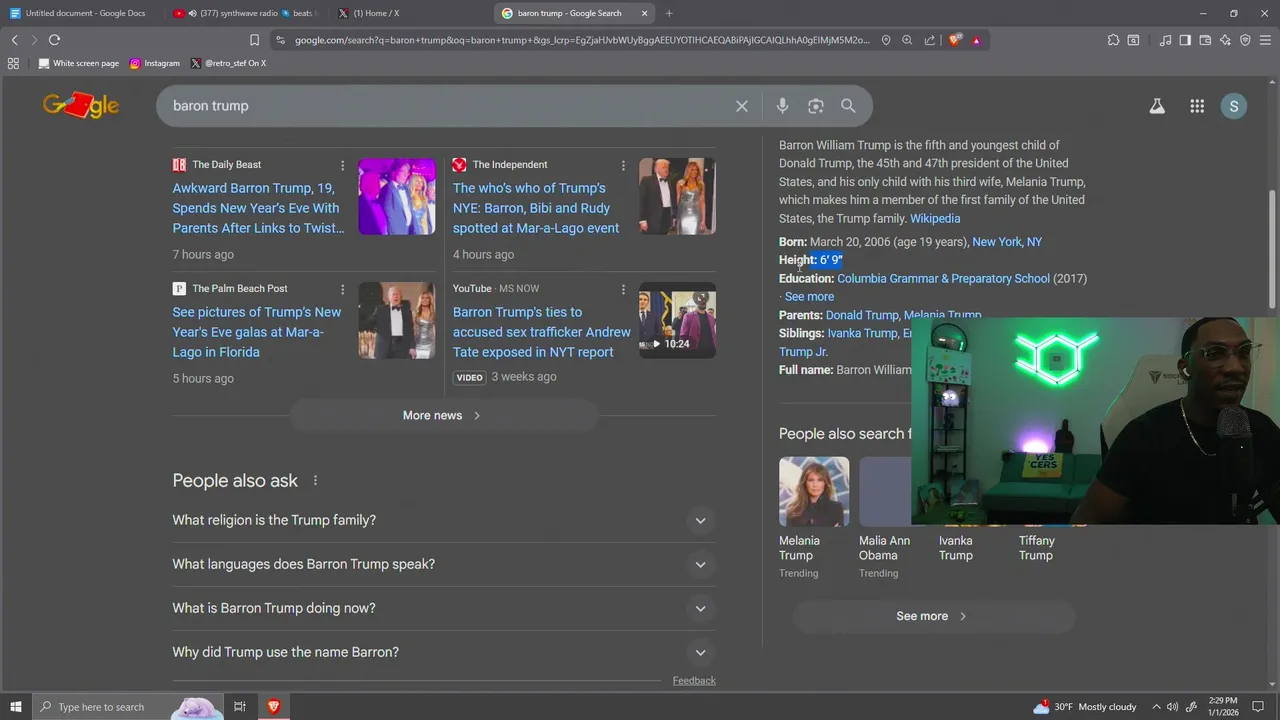Switch to the Home / X tab
The image size is (1280, 720).
pos(410,13)
